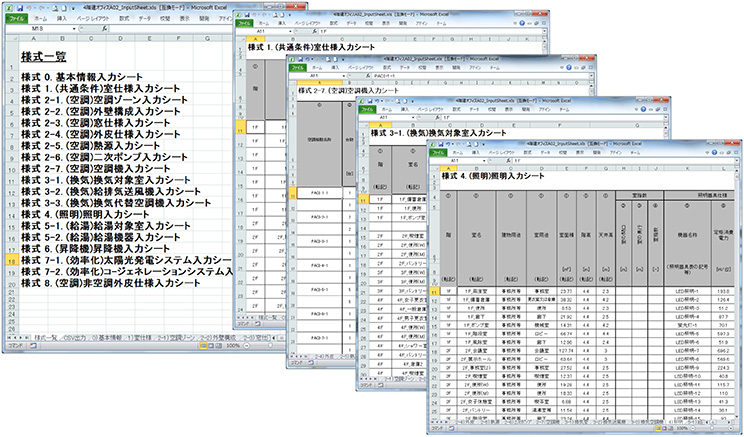This screenshot has height=437, width=744.
Task: Click fx icon in 空調機入力シート window
Action: pyautogui.click(x=369, y=75)
